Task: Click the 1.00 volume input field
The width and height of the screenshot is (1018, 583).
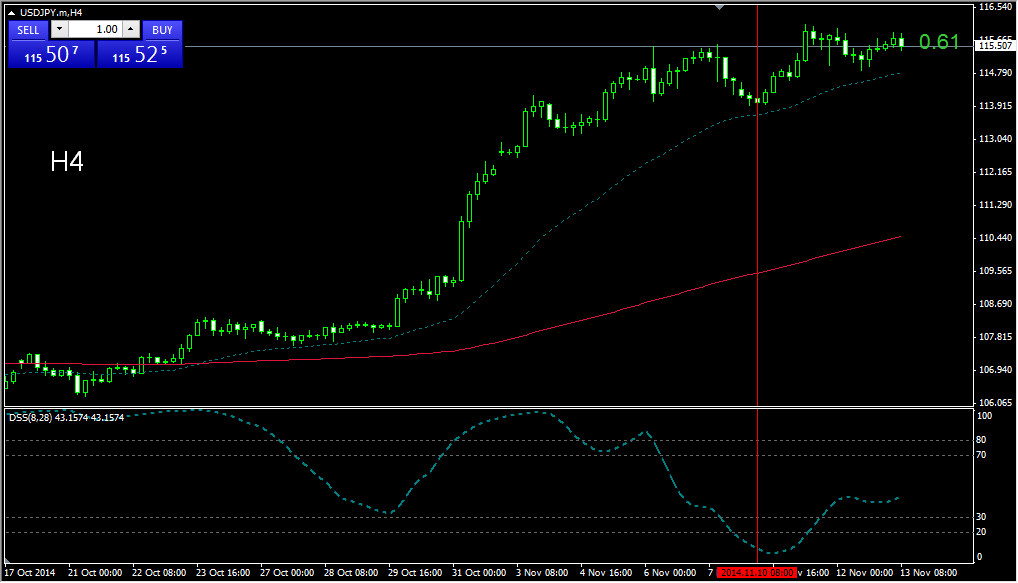Action: (95, 29)
